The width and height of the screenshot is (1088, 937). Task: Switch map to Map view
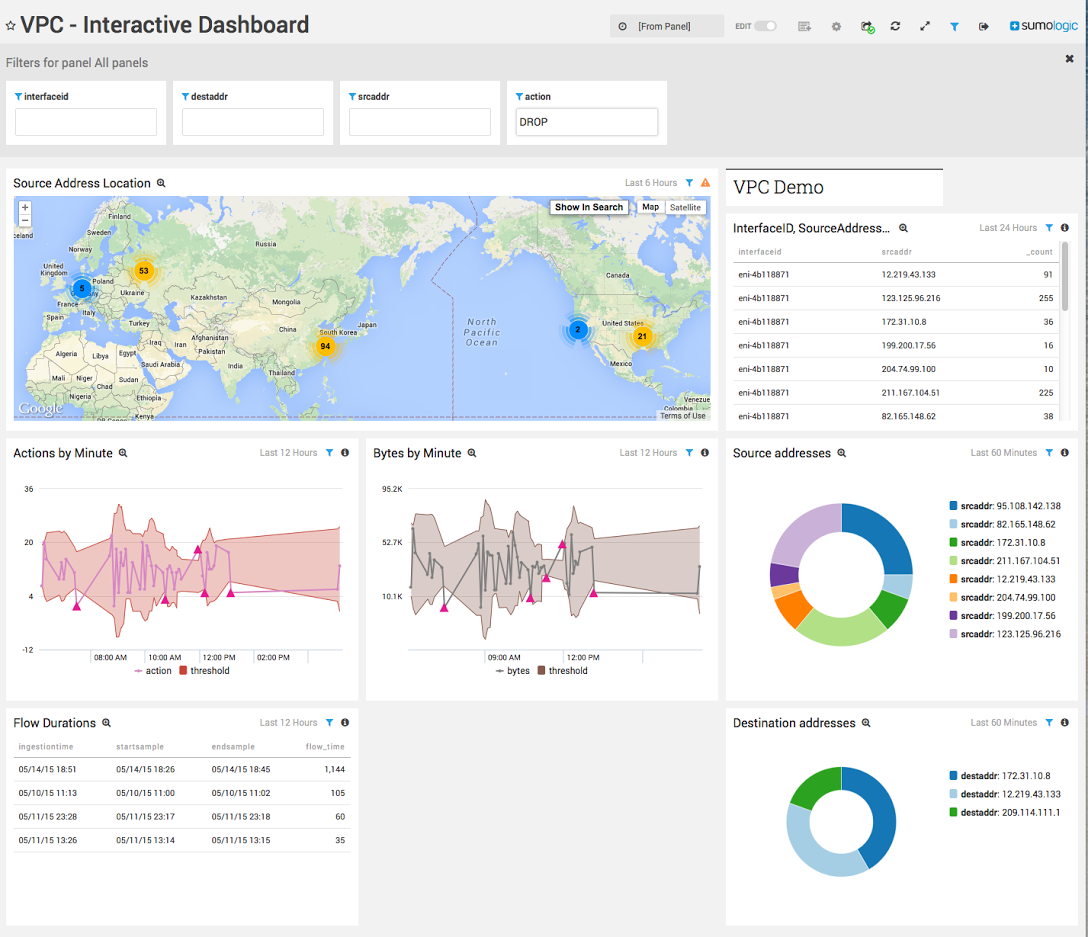[x=650, y=207]
